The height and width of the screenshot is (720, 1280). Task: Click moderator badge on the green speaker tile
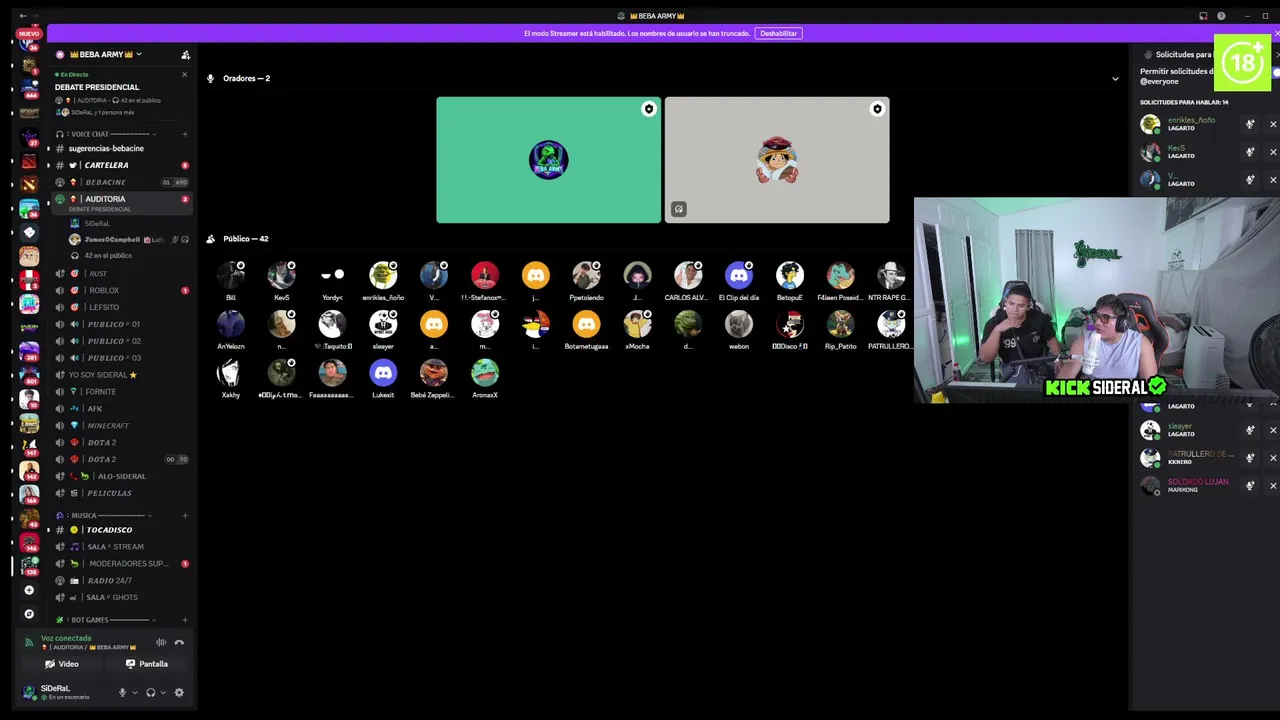tap(649, 109)
